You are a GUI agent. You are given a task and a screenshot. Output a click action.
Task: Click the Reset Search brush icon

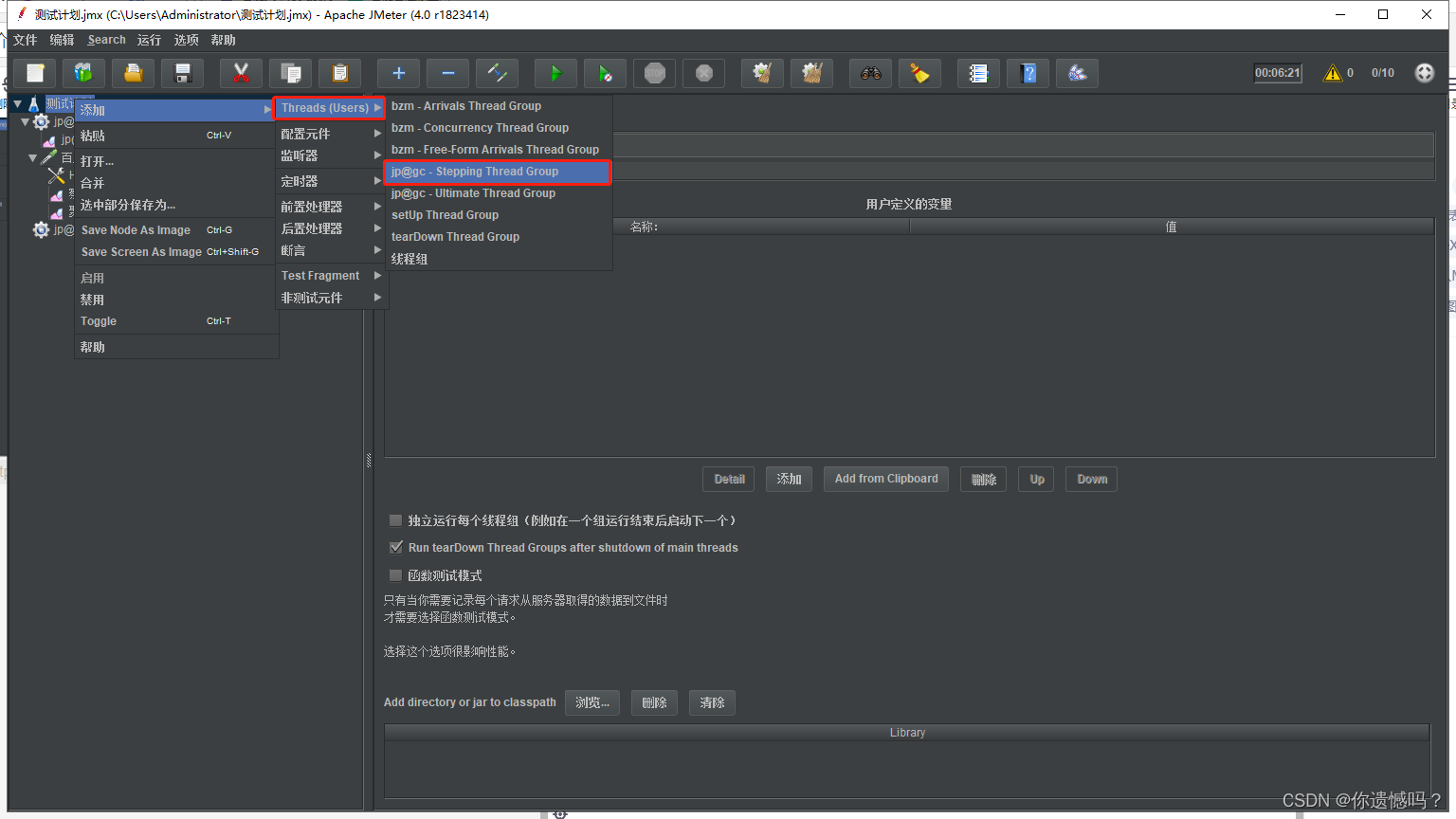coord(920,73)
